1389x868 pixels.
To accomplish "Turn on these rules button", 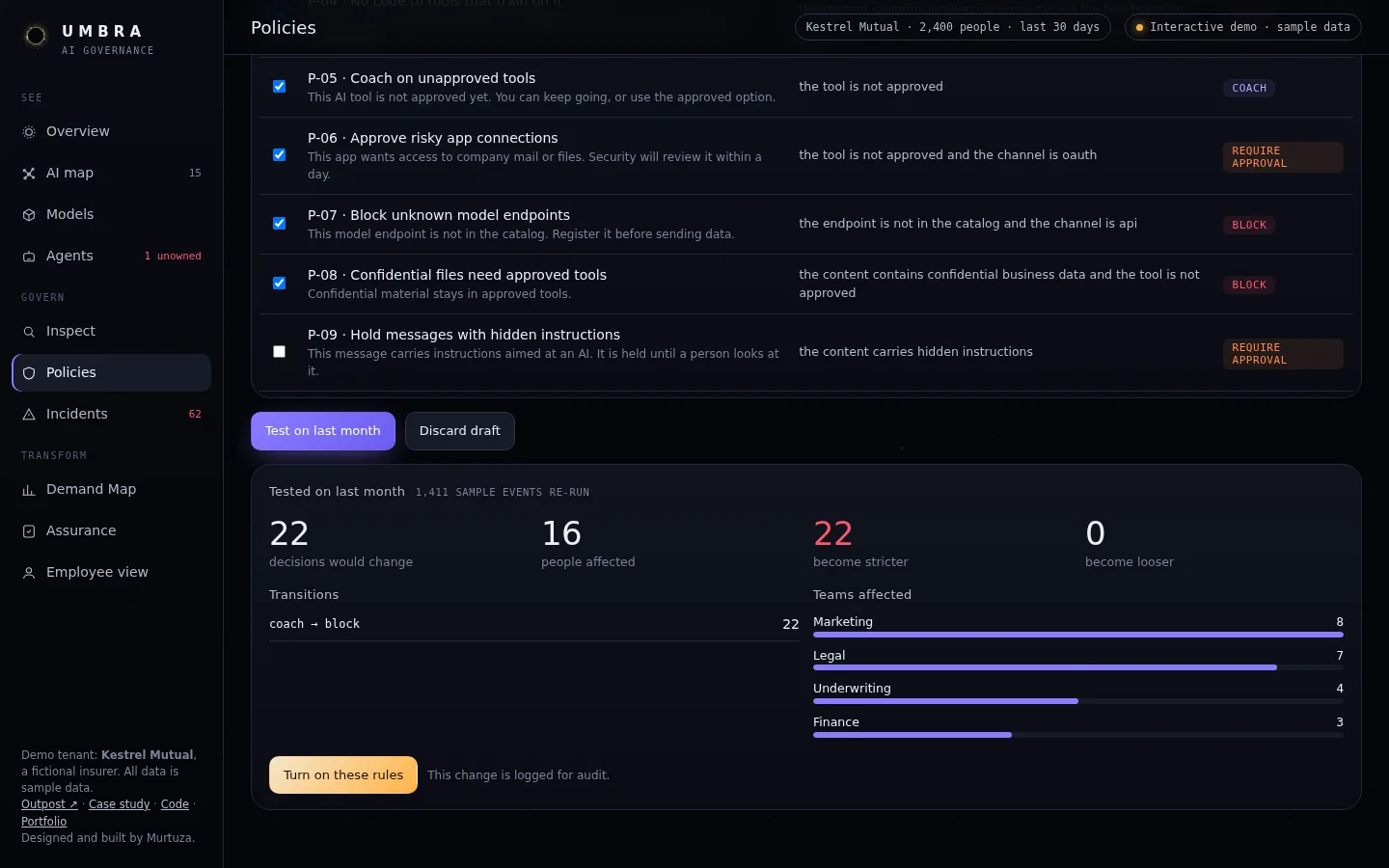I will 343,774.
